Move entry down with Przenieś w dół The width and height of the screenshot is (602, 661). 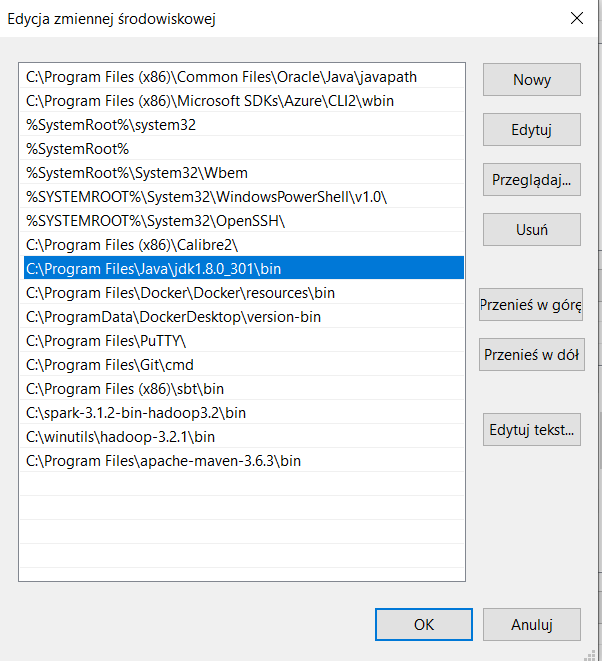click(x=531, y=354)
